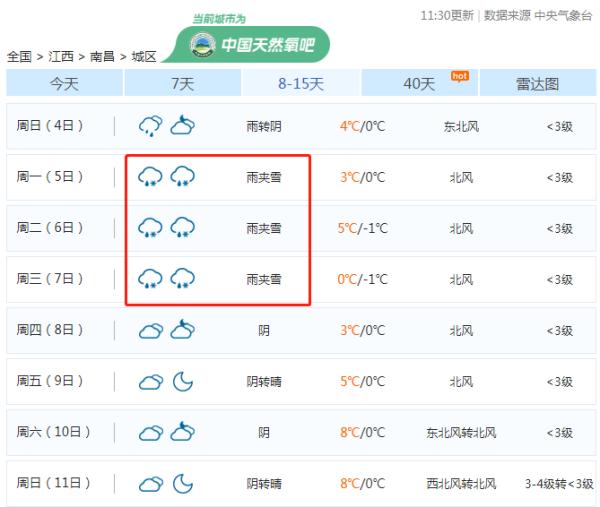
Task: Click the overcast icon for 周五（9日）
Action: pos(151,382)
